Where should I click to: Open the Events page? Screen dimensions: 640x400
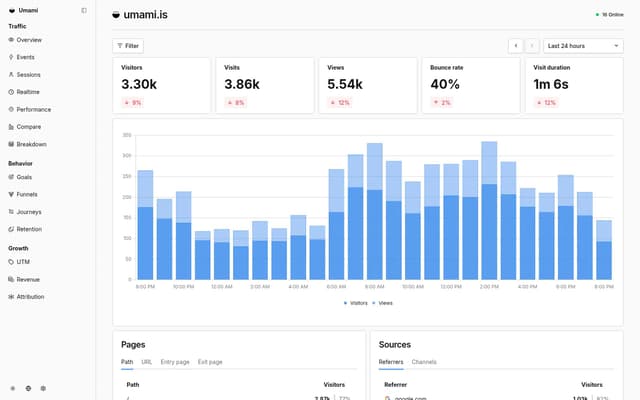coord(25,57)
